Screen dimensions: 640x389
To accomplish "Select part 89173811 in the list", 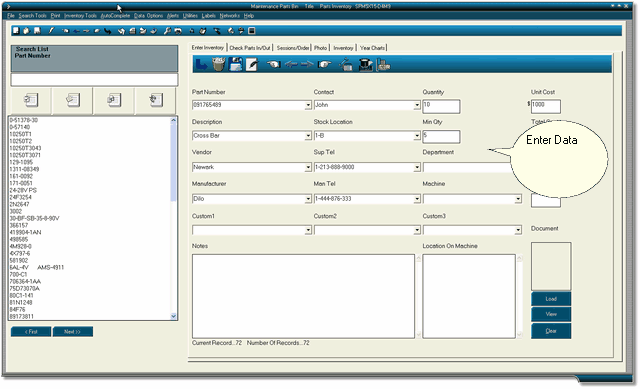I will coord(22,316).
